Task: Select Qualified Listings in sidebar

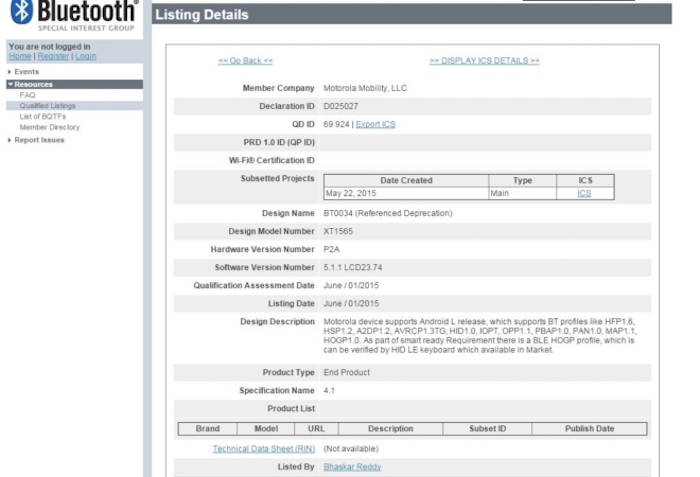Action: 47,105
